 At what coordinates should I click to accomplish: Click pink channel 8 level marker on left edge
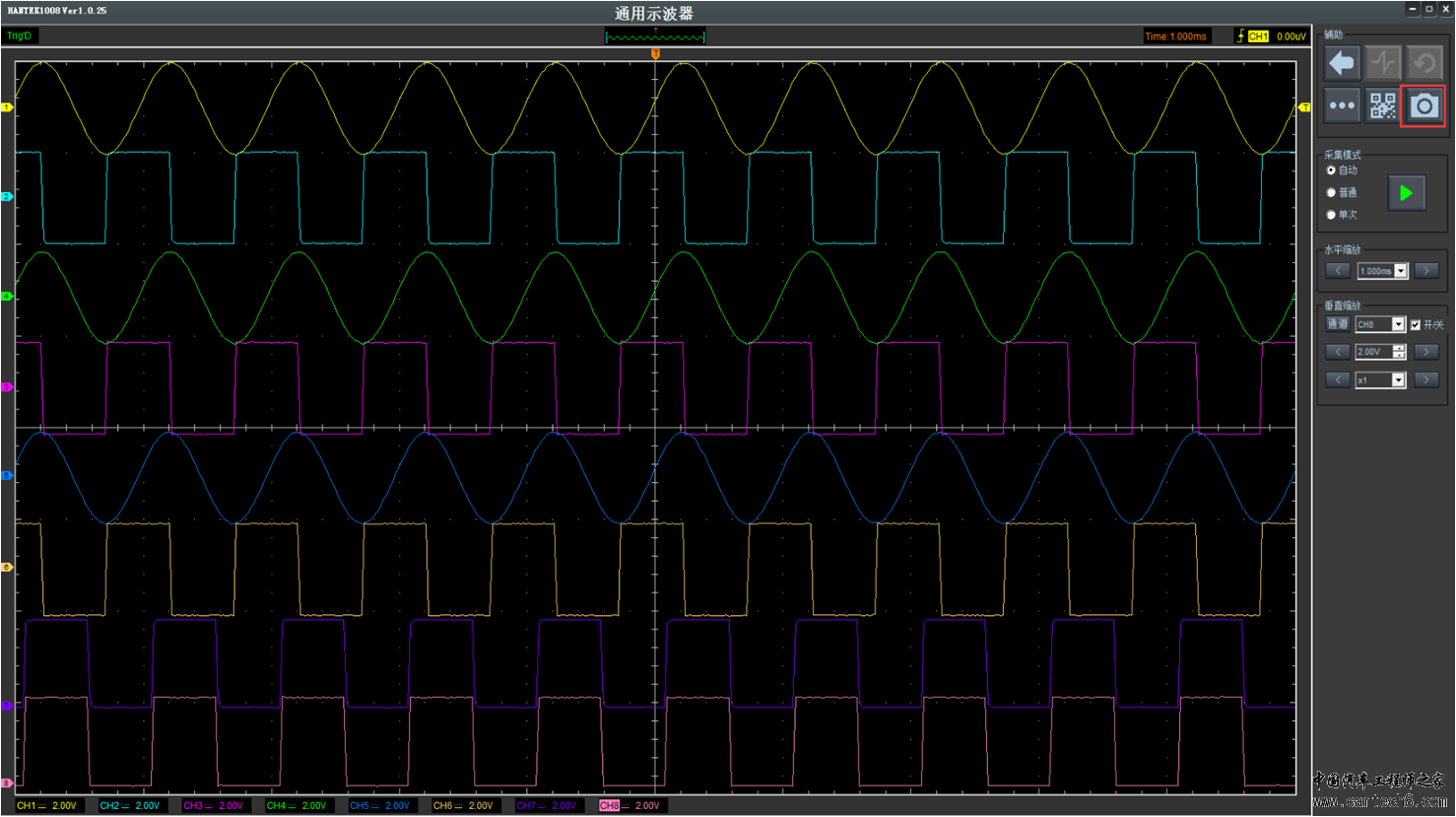pos(7,783)
